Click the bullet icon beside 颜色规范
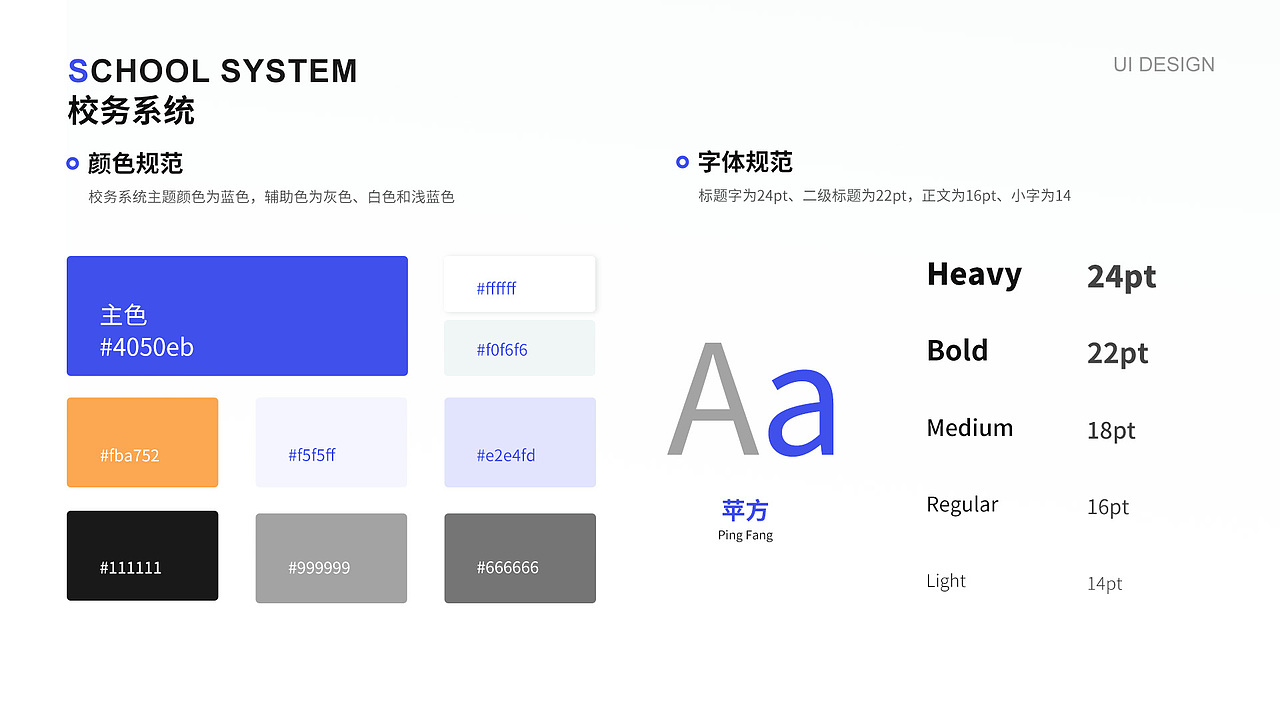The image size is (1280, 720). tap(72, 163)
